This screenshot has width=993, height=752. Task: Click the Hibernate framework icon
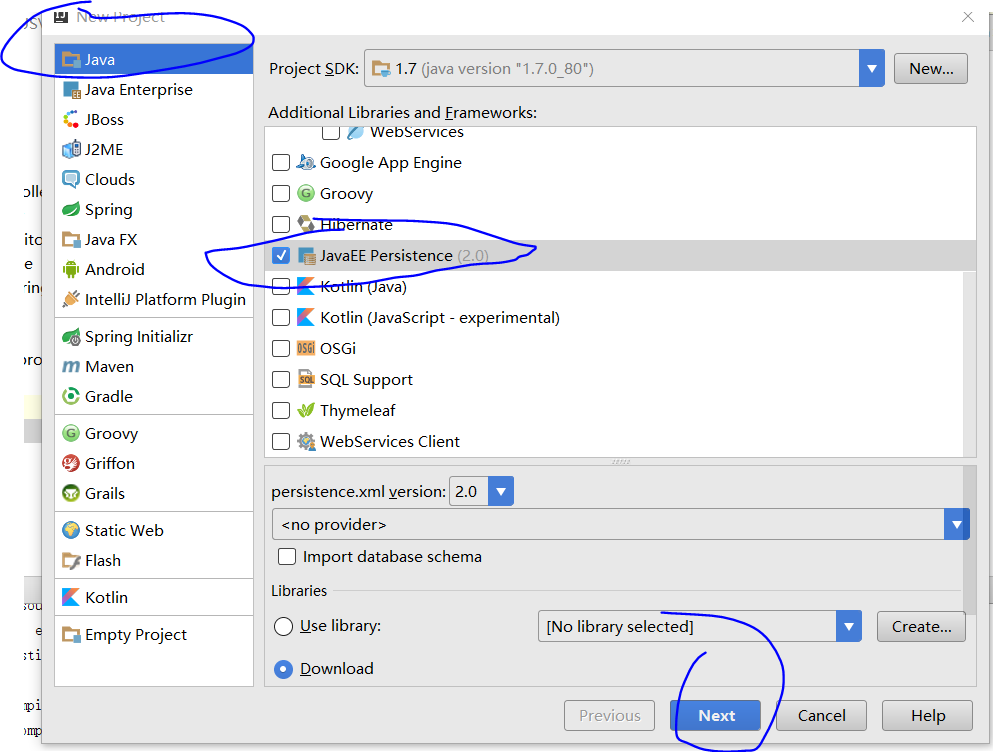(306, 224)
